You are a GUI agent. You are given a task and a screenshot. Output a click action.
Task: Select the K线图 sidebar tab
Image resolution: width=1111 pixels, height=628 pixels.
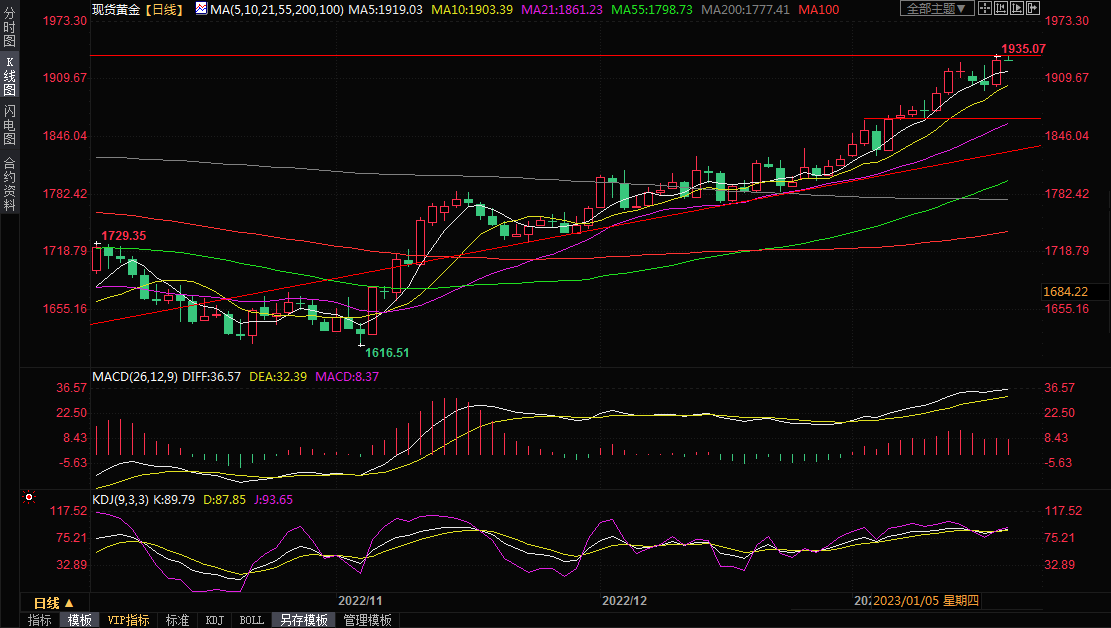(x=10, y=76)
